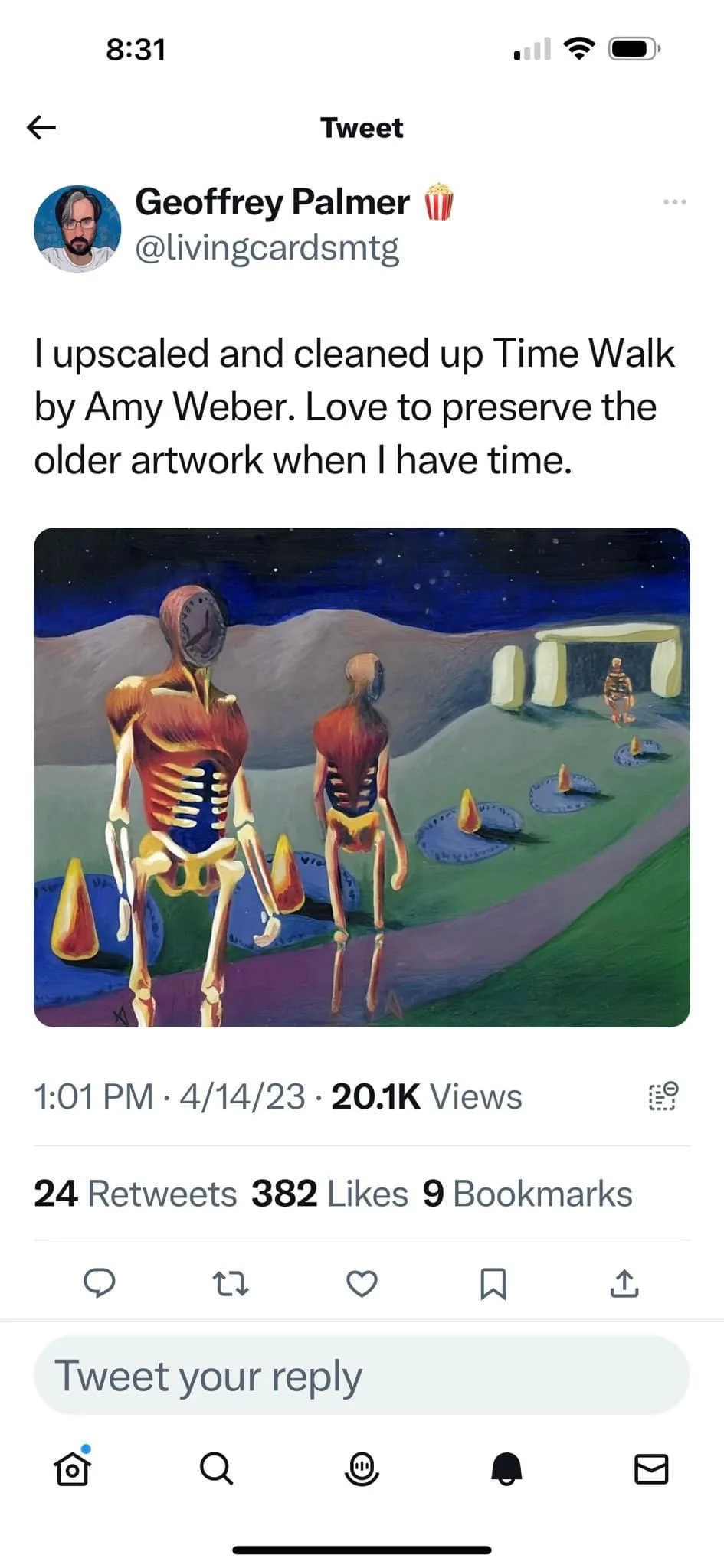Open the Spaces microphone icon
Viewport: 724px width, 1568px height.
tap(362, 1468)
